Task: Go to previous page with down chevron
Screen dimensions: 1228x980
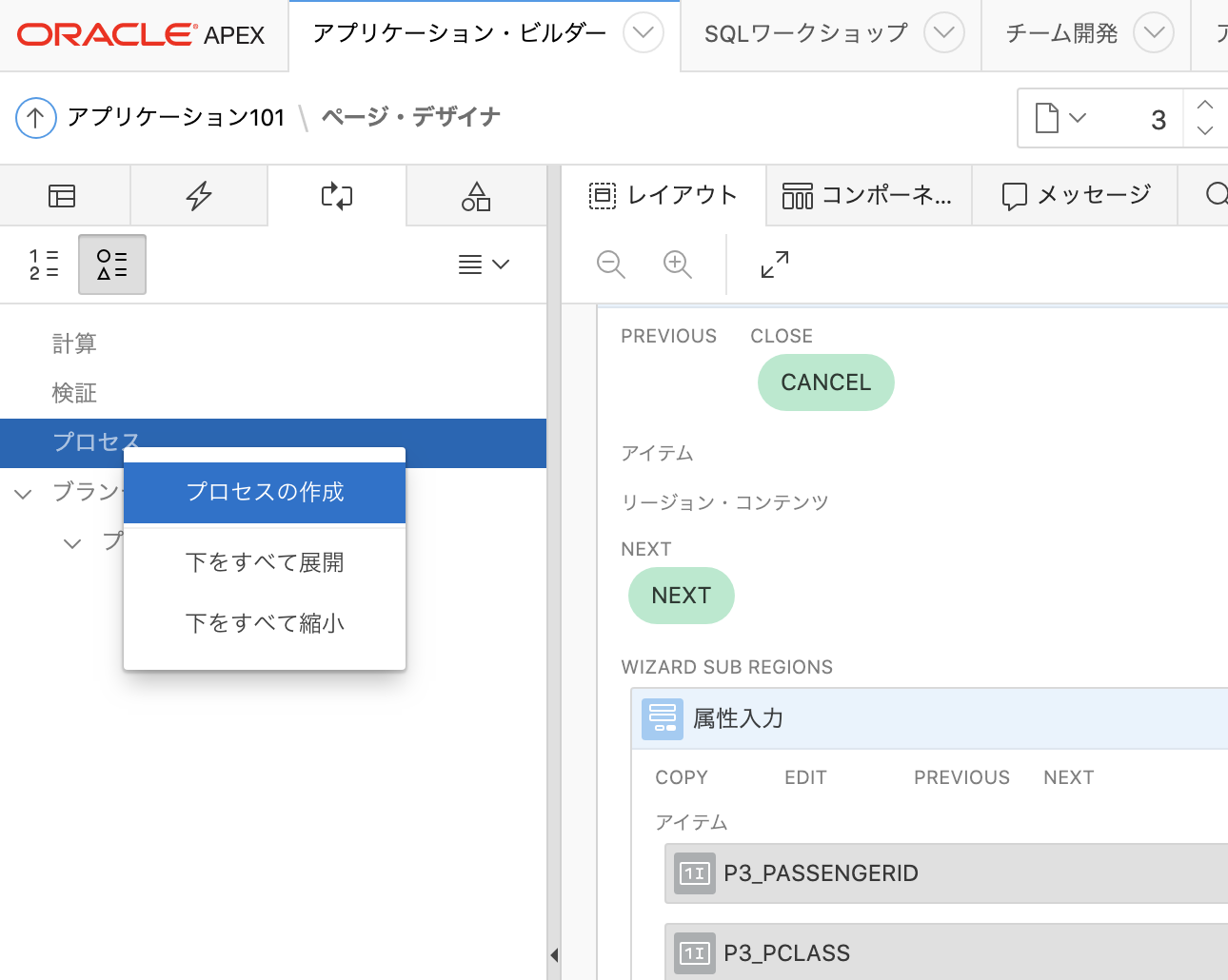Action: 1205,131
